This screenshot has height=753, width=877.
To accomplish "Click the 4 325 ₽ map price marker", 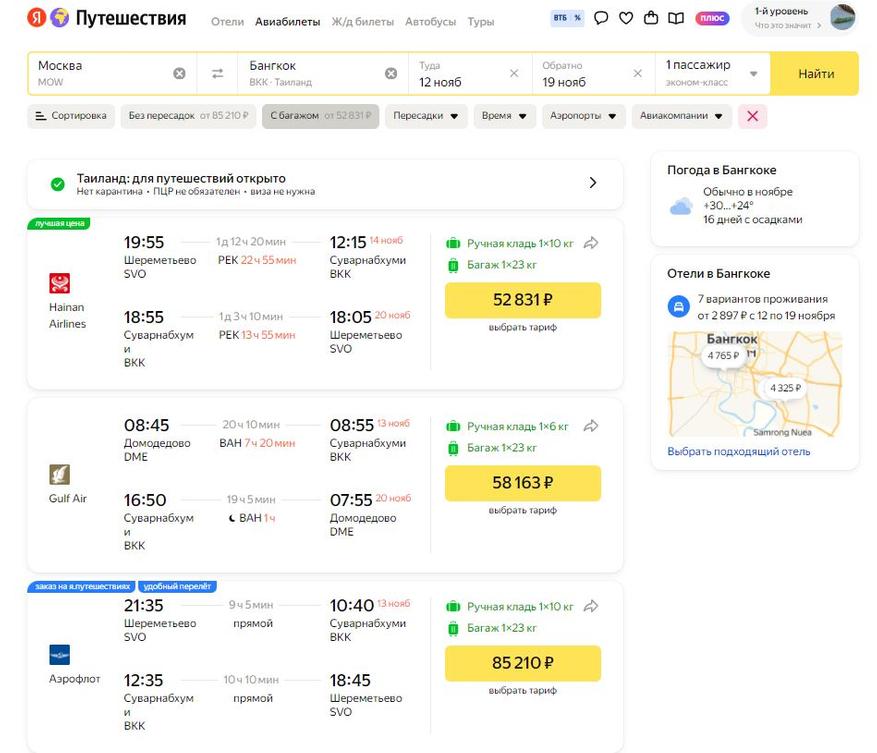I will click(785, 388).
